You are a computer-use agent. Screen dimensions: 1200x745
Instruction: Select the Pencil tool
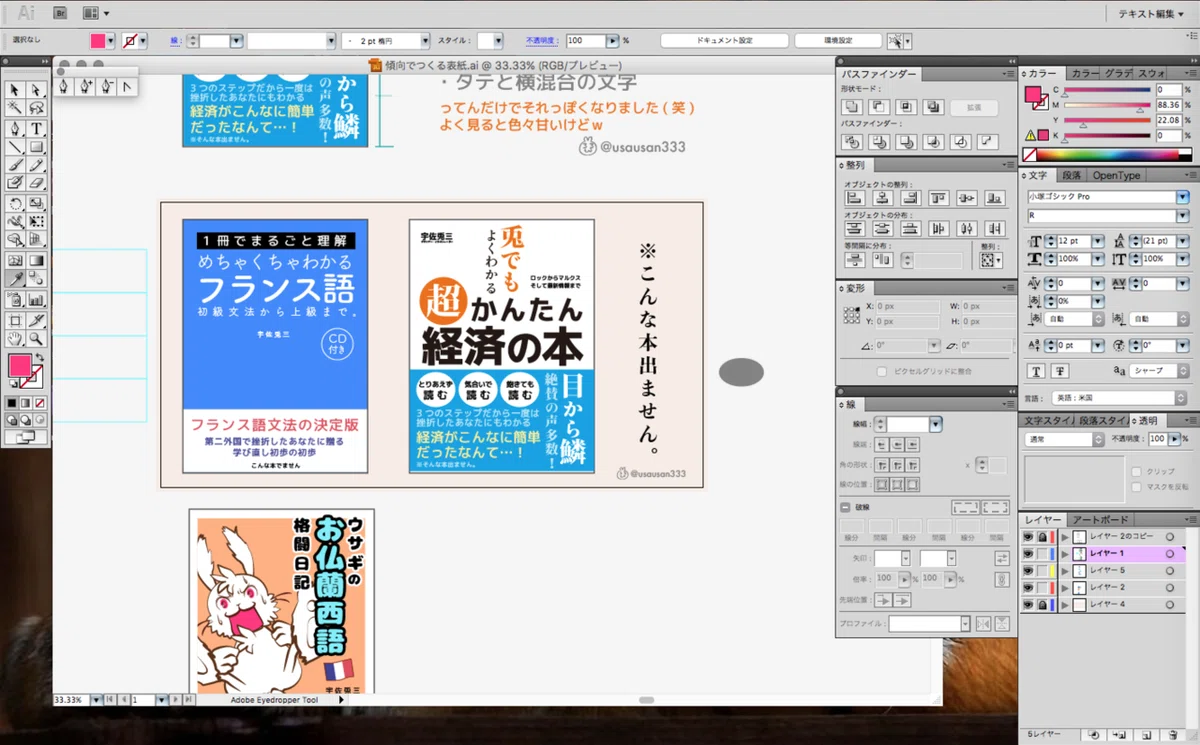point(37,165)
